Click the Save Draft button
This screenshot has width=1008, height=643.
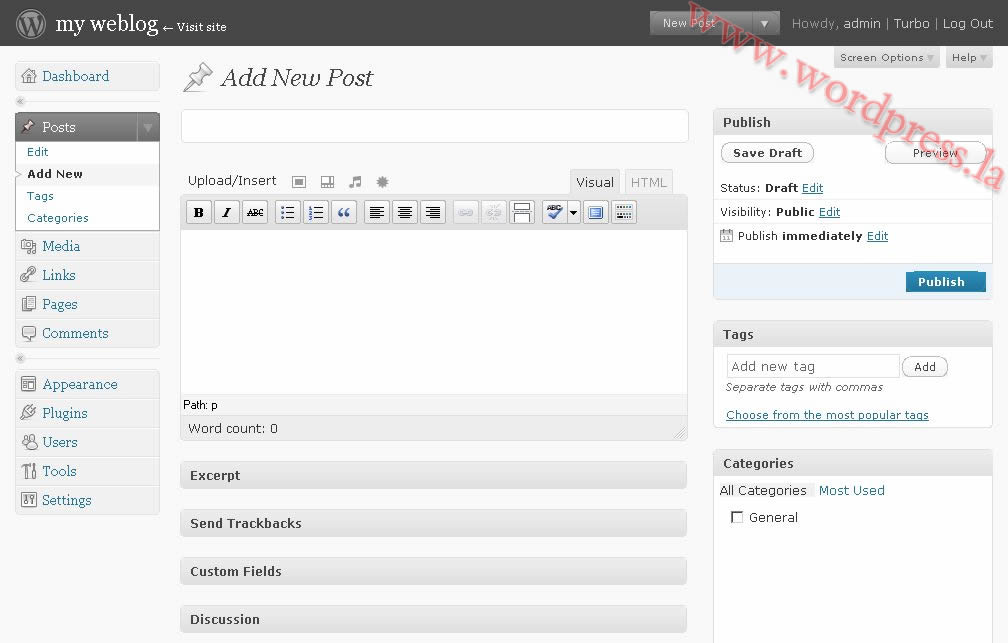pyautogui.click(x=768, y=153)
